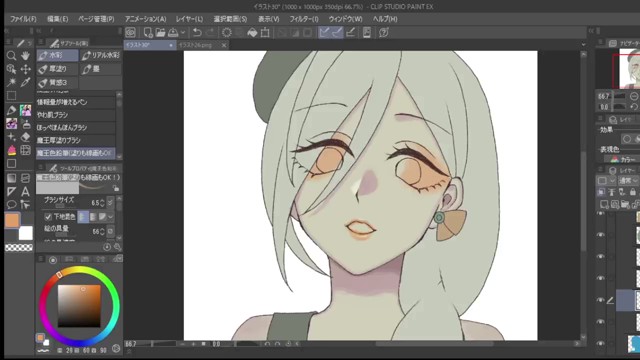The height and width of the screenshot is (360, 640).
Task: Select the Balloon speech-bubble tool
Action: click(x=11, y=204)
